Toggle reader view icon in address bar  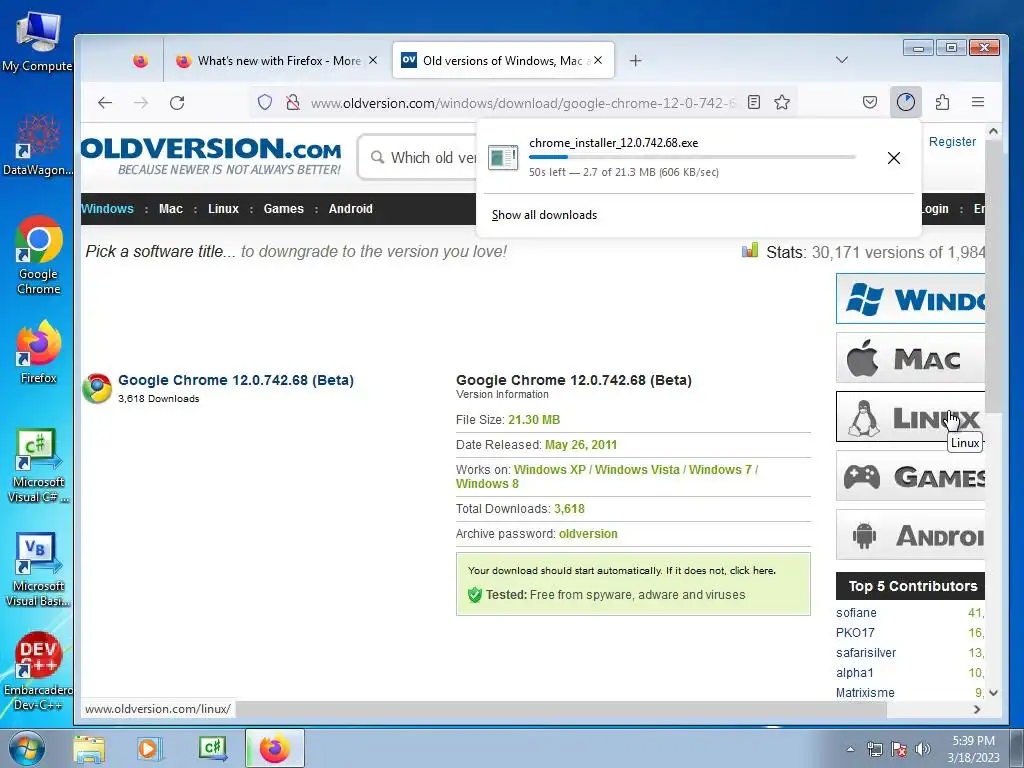(x=754, y=102)
